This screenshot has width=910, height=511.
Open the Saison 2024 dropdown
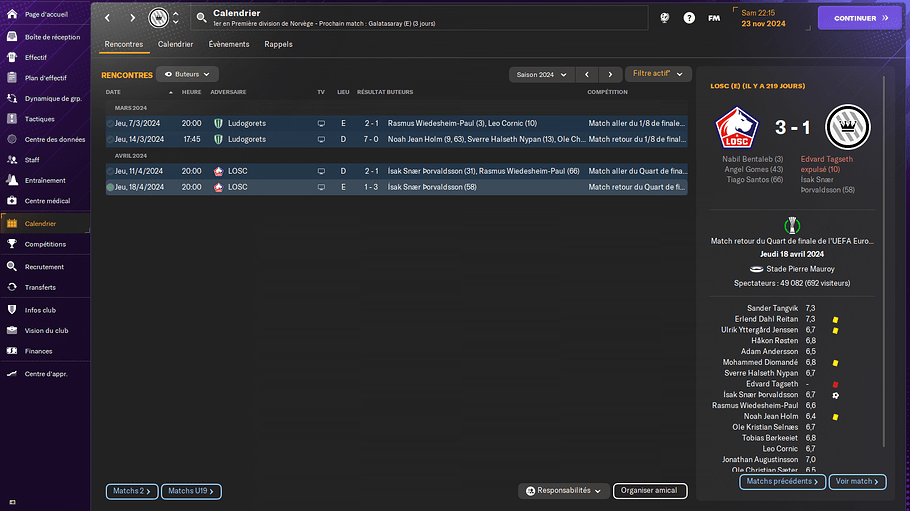(541, 75)
